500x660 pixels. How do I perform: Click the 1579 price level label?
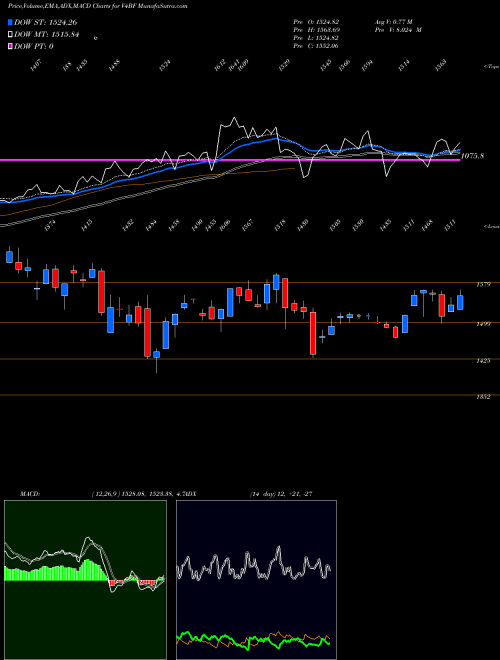(x=483, y=285)
